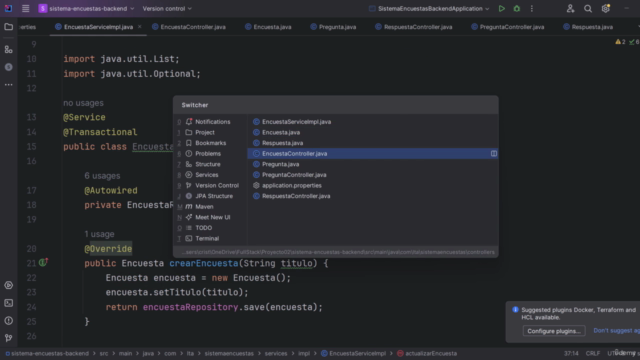Open the sistema-encuestas-backend project dropdown
The width and height of the screenshot is (640, 360).
[x=86, y=9]
